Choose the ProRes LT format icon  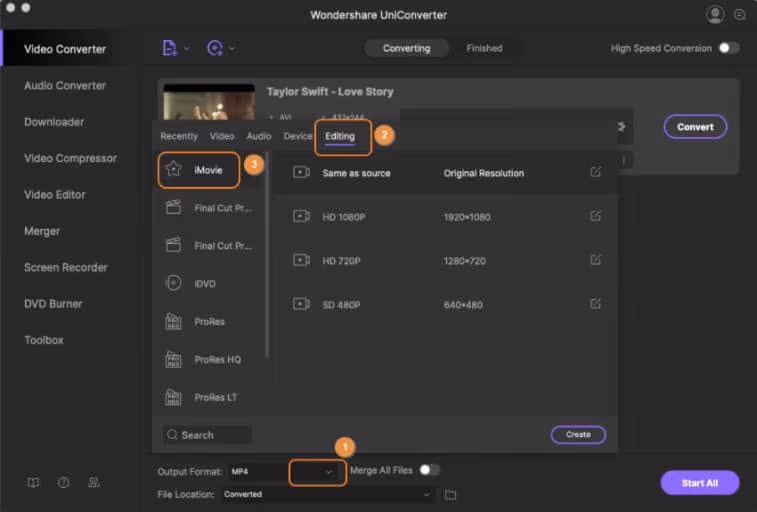pyautogui.click(x=173, y=397)
